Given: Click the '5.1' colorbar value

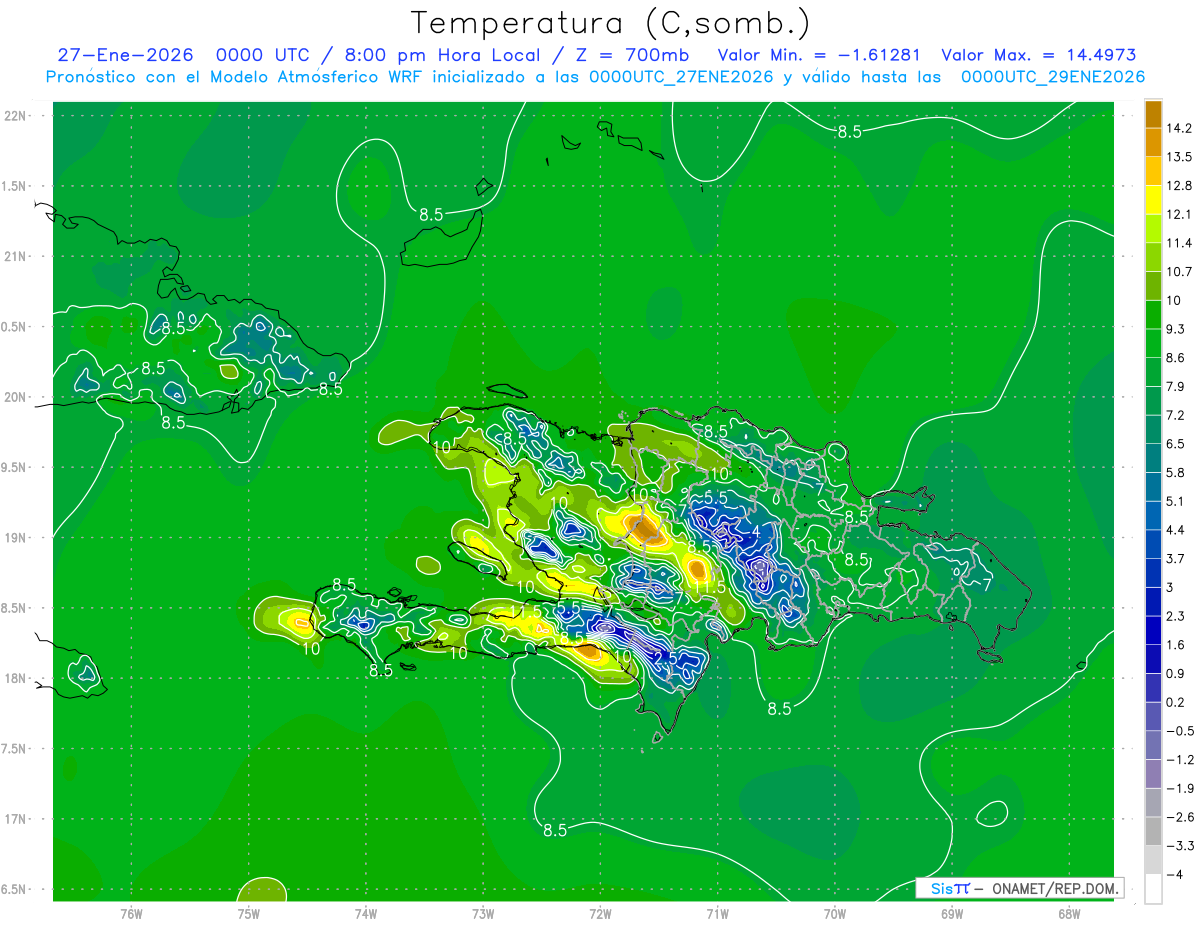Looking at the screenshot, I should pyautogui.click(x=1176, y=501).
